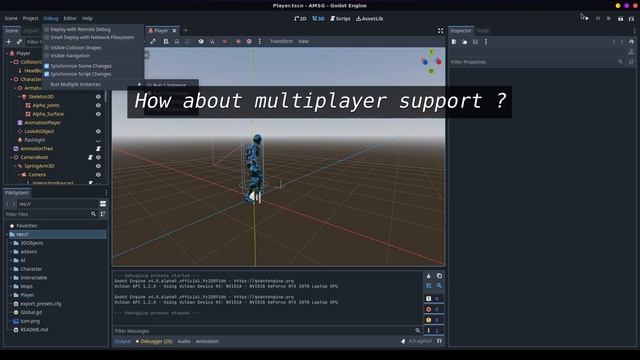Switch to 2D workspace
640x360 pixels.
[300, 18]
